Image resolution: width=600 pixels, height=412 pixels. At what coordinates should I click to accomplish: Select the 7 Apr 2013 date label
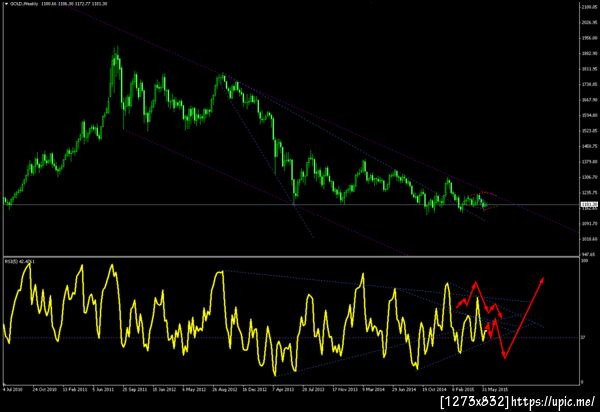click(283, 389)
